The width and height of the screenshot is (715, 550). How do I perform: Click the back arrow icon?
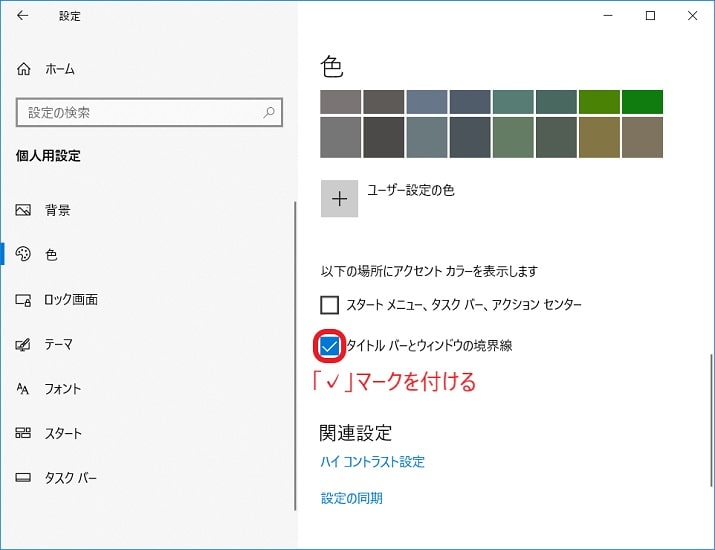pos(22,16)
